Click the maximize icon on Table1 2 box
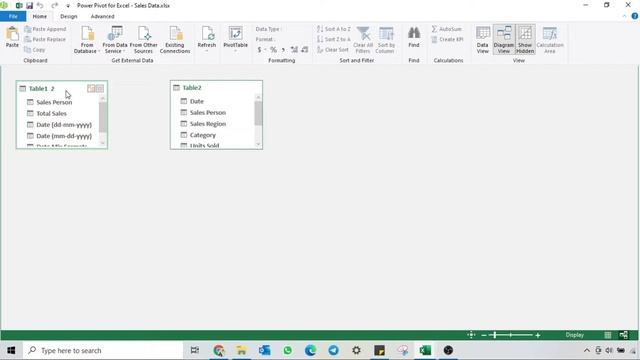This screenshot has height=360, width=640. point(100,89)
